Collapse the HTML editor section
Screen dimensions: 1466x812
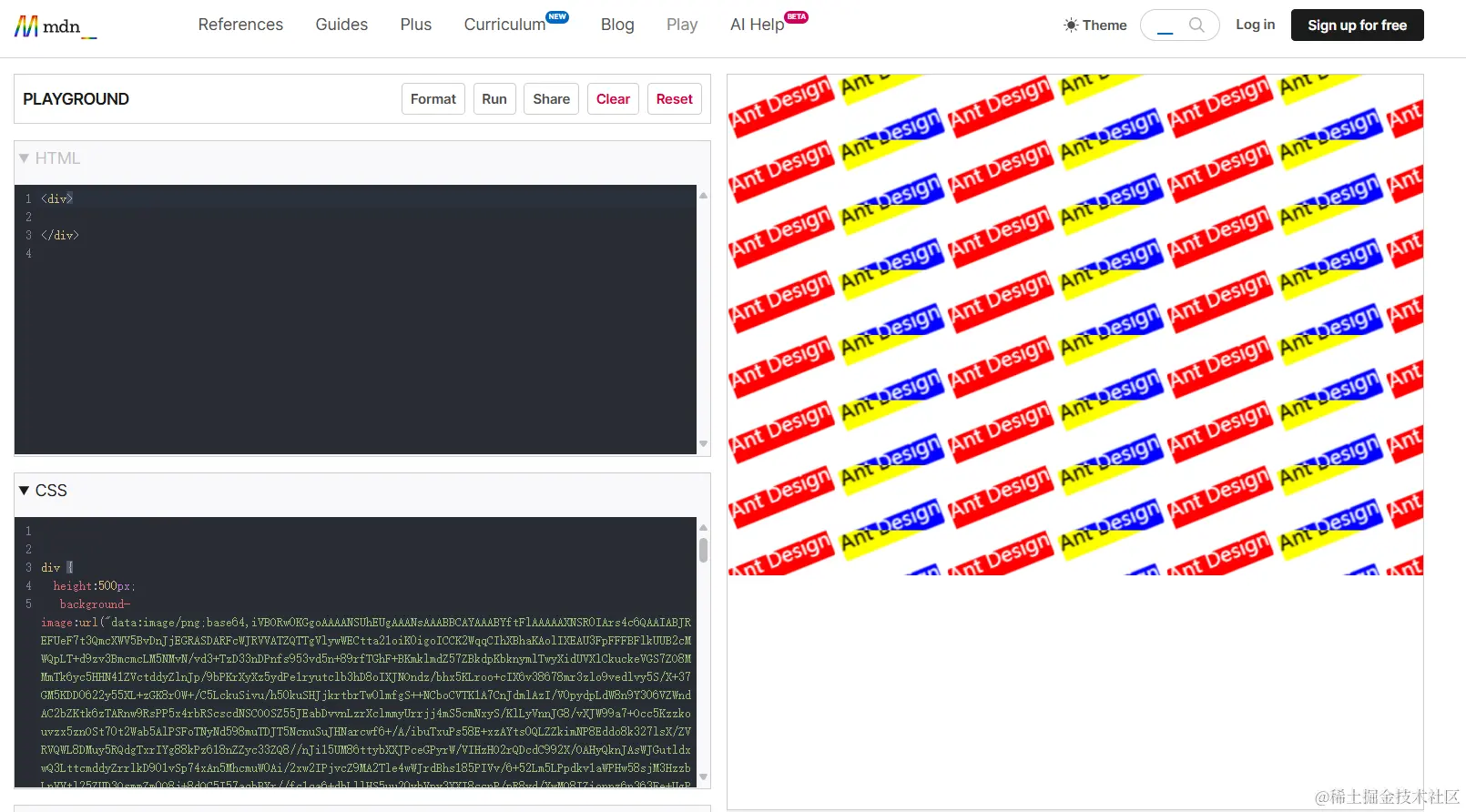tap(49, 158)
